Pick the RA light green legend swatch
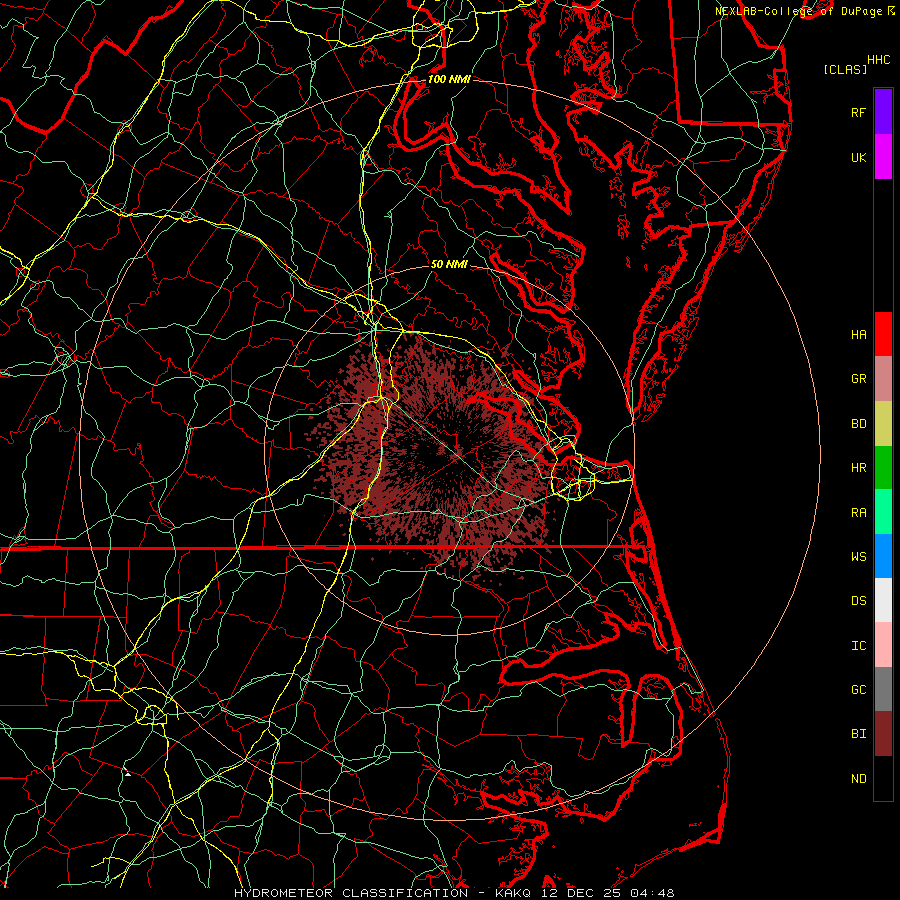900x900 pixels. [883, 512]
